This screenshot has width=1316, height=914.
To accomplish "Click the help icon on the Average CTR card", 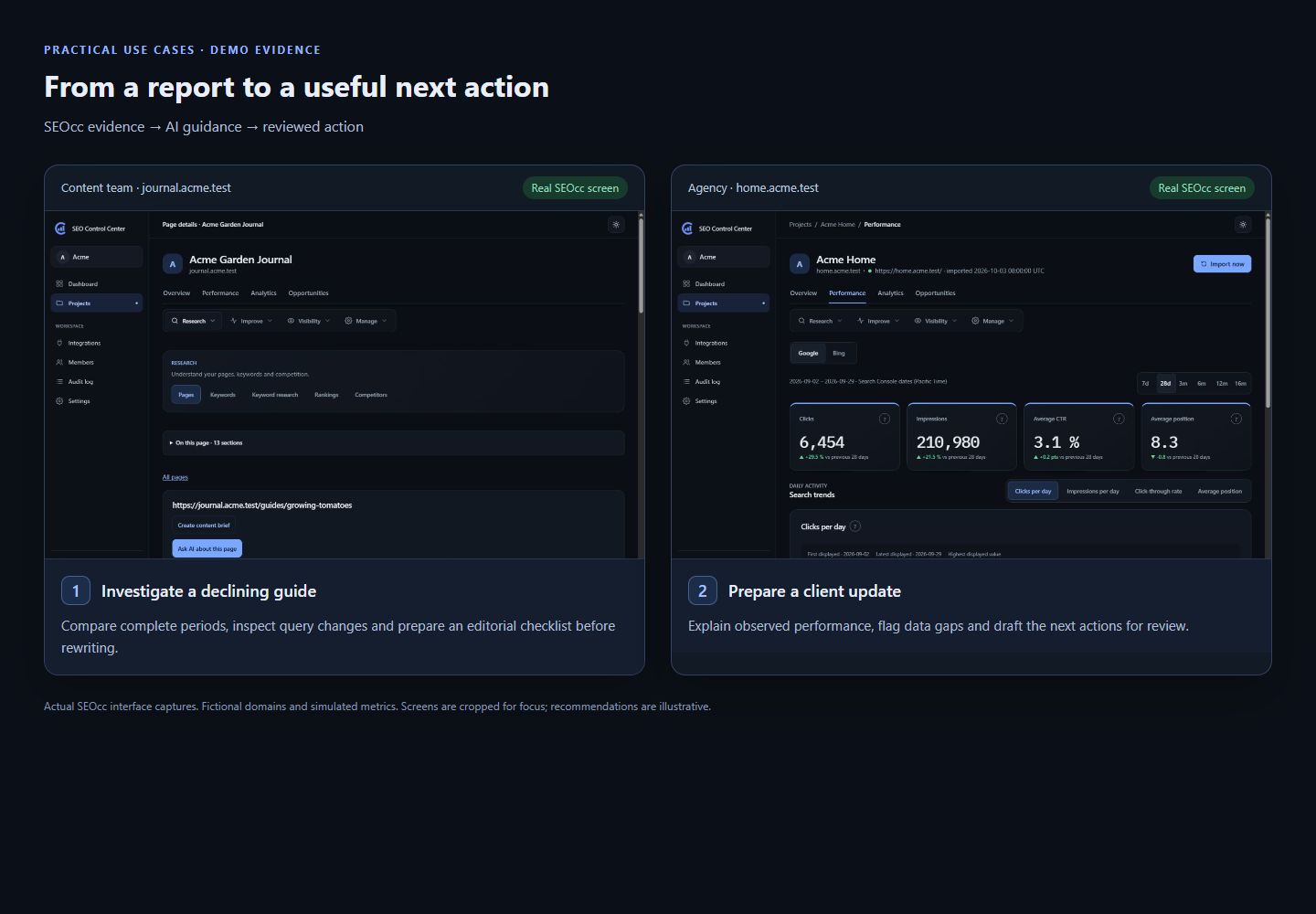I will coord(1119,419).
